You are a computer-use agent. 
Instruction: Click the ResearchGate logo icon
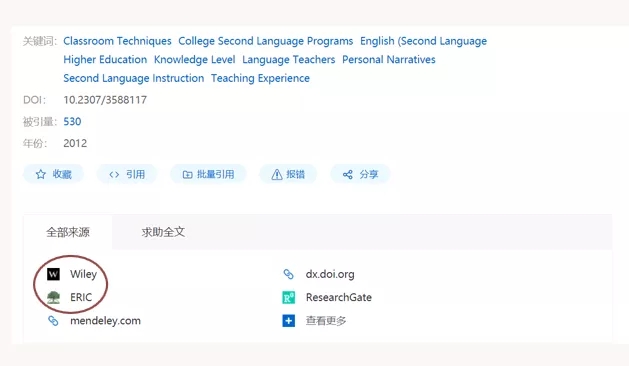pyautogui.click(x=288, y=297)
